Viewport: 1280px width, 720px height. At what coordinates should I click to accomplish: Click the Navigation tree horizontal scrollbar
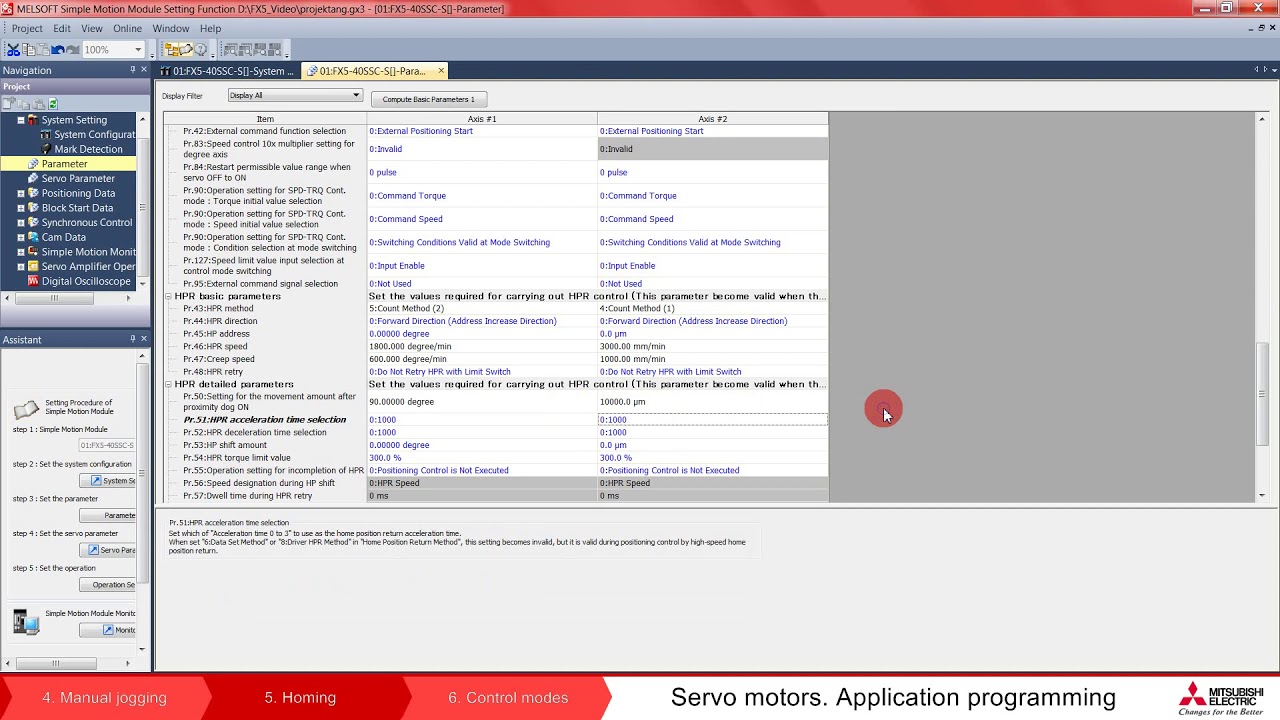click(x=54, y=298)
